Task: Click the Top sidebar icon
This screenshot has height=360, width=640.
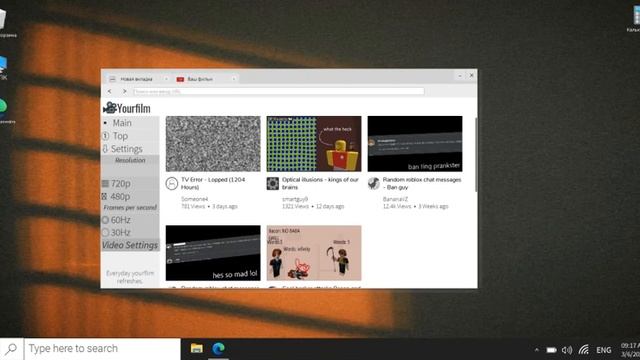Action: [105, 136]
